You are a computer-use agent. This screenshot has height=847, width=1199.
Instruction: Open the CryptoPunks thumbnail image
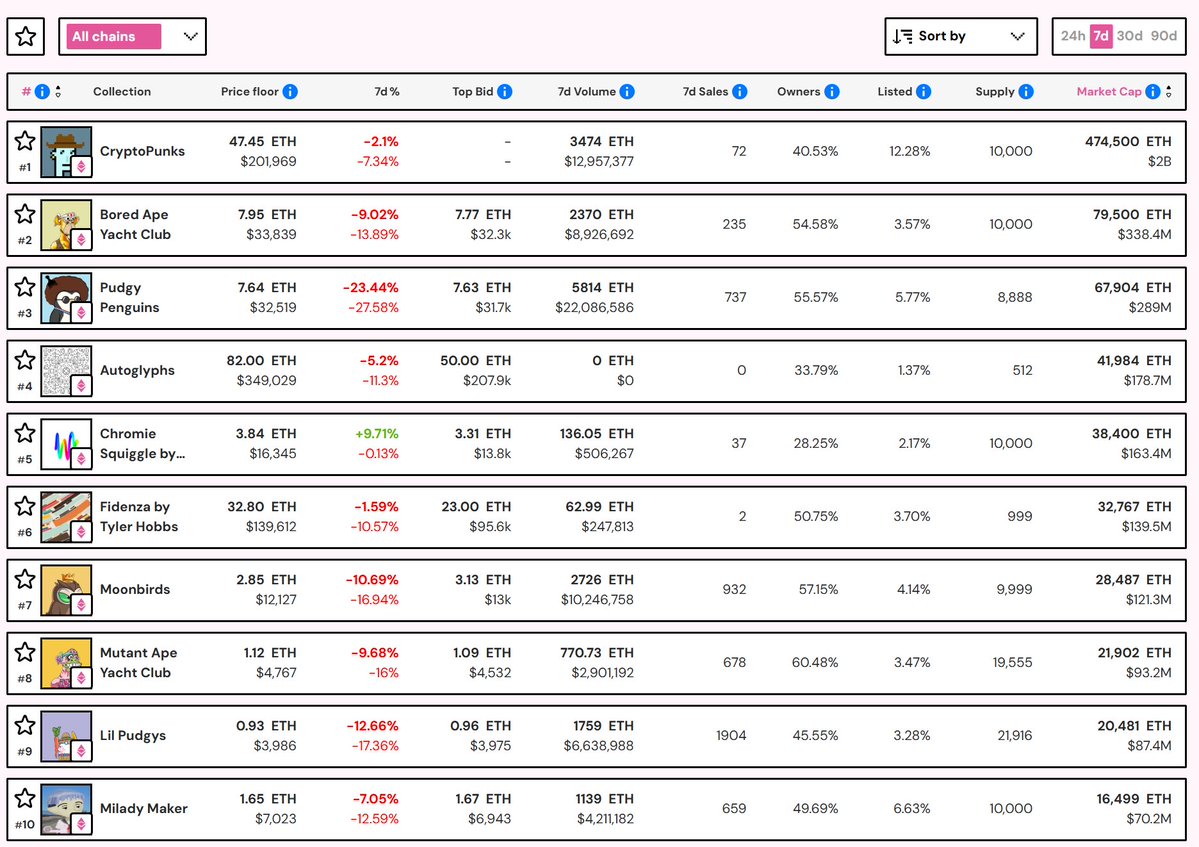[x=67, y=152]
